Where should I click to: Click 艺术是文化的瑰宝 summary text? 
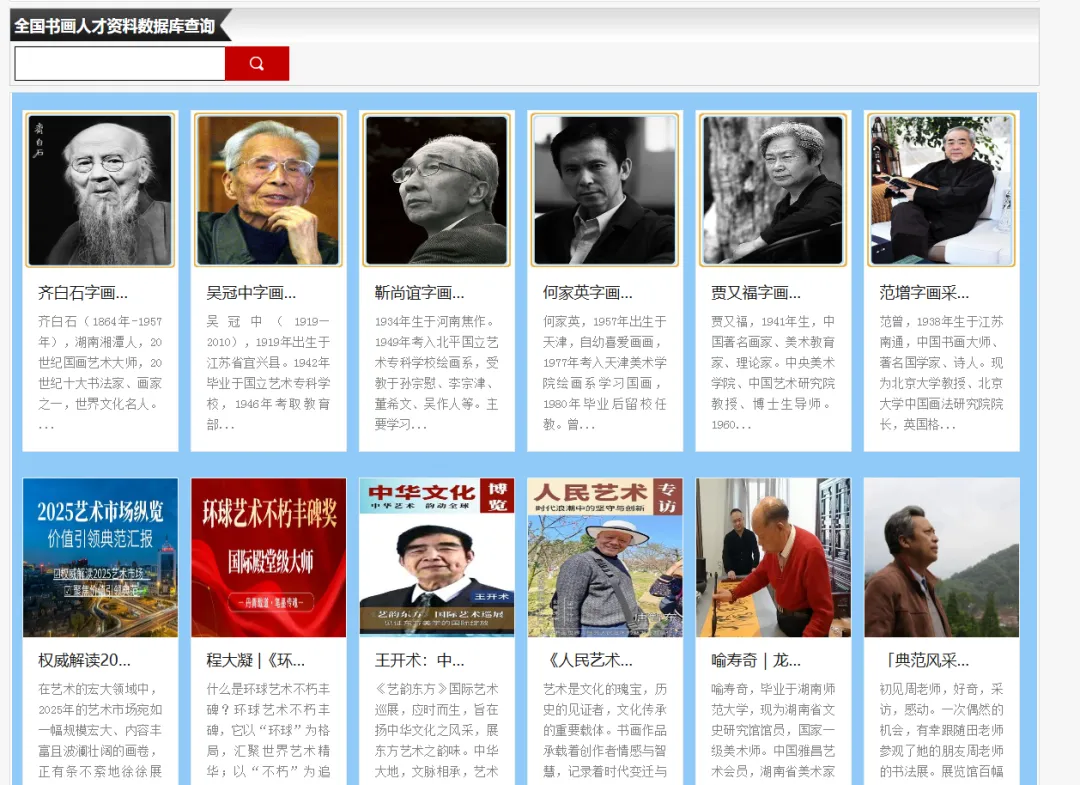click(x=605, y=730)
